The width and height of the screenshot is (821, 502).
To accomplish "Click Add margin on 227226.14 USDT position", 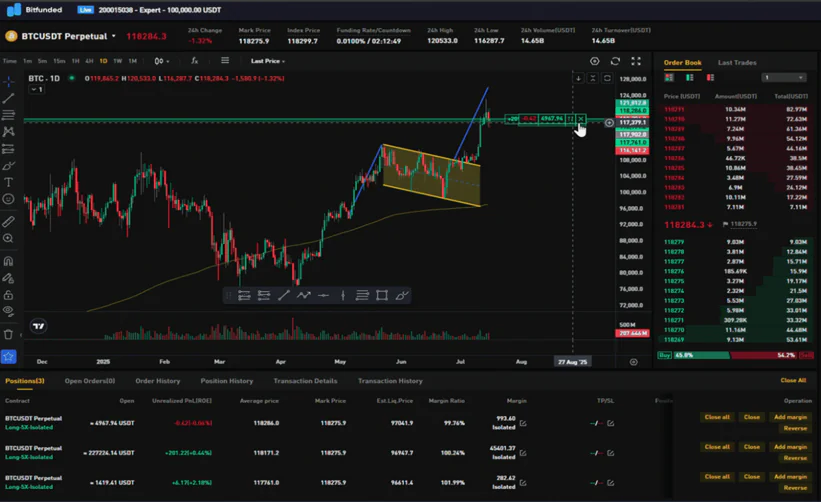I will tap(790, 447).
